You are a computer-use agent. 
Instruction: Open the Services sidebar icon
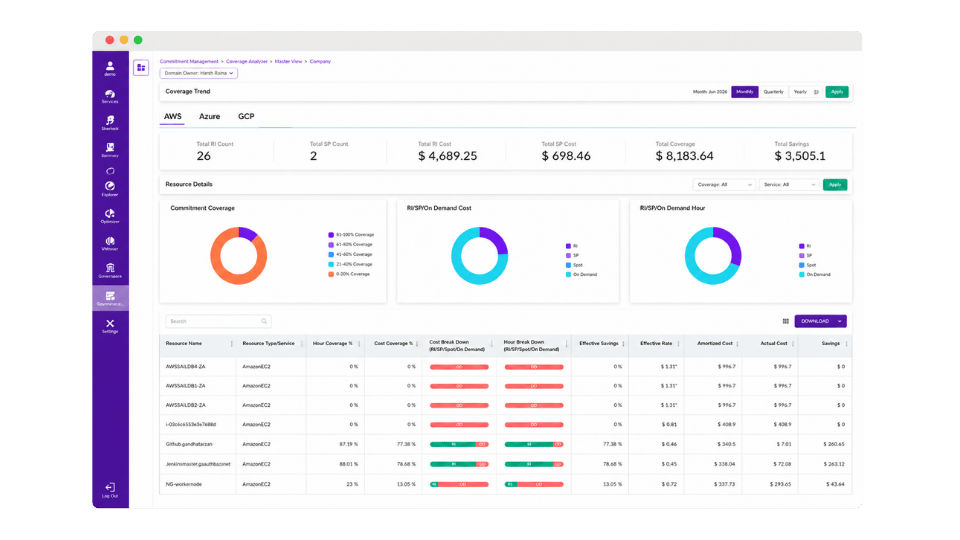110,96
